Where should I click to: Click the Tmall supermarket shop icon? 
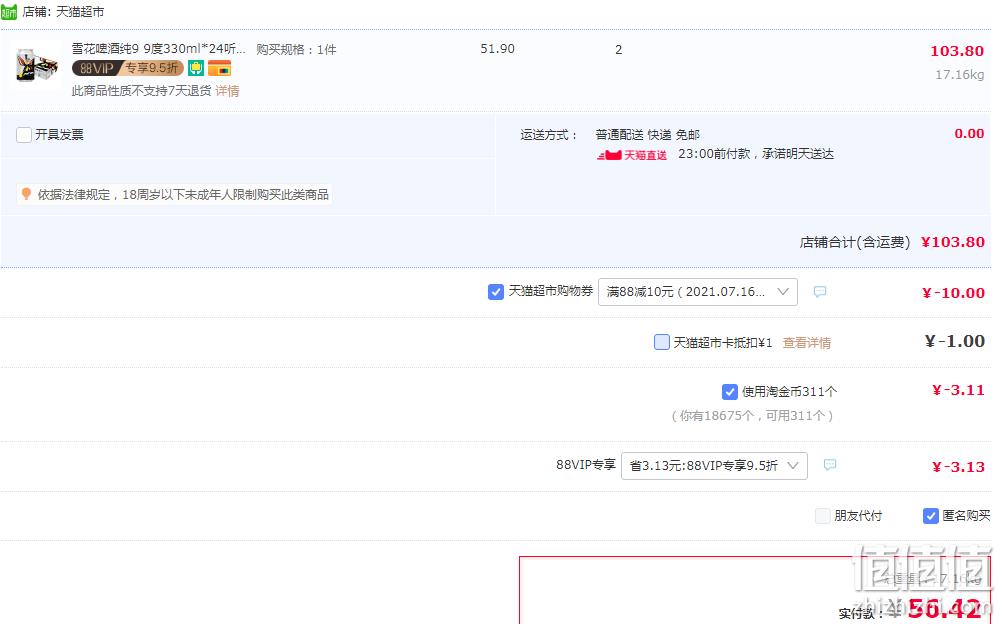[9, 12]
